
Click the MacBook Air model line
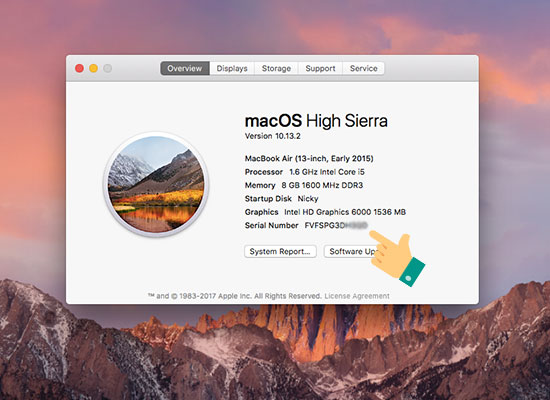pyautogui.click(x=309, y=159)
